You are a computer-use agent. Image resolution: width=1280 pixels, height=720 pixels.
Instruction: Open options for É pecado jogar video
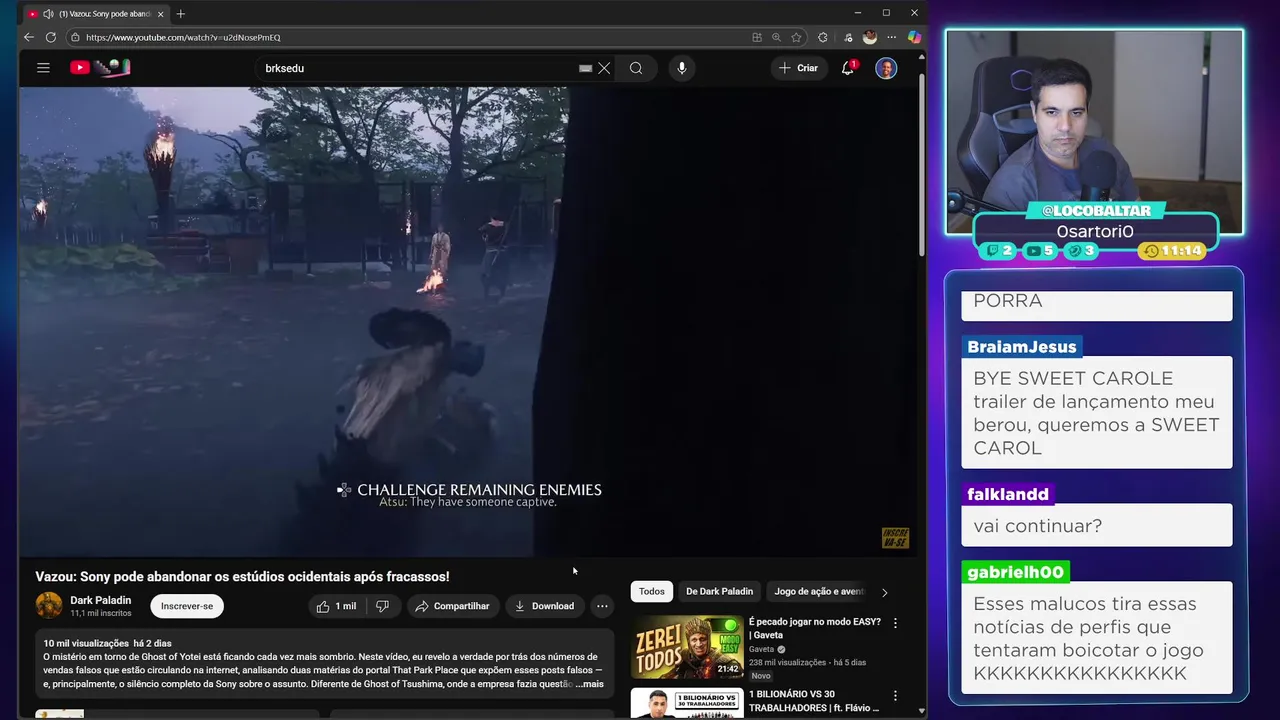tap(895, 623)
